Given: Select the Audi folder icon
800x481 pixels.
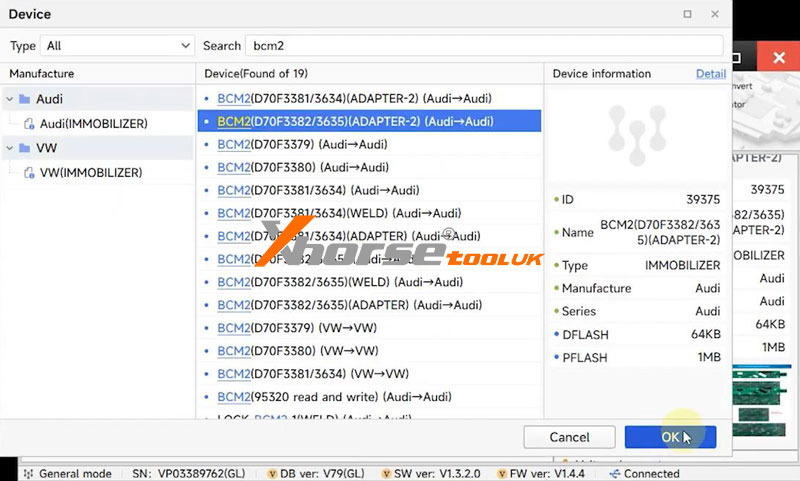Looking at the screenshot, I should click(24, 98).
